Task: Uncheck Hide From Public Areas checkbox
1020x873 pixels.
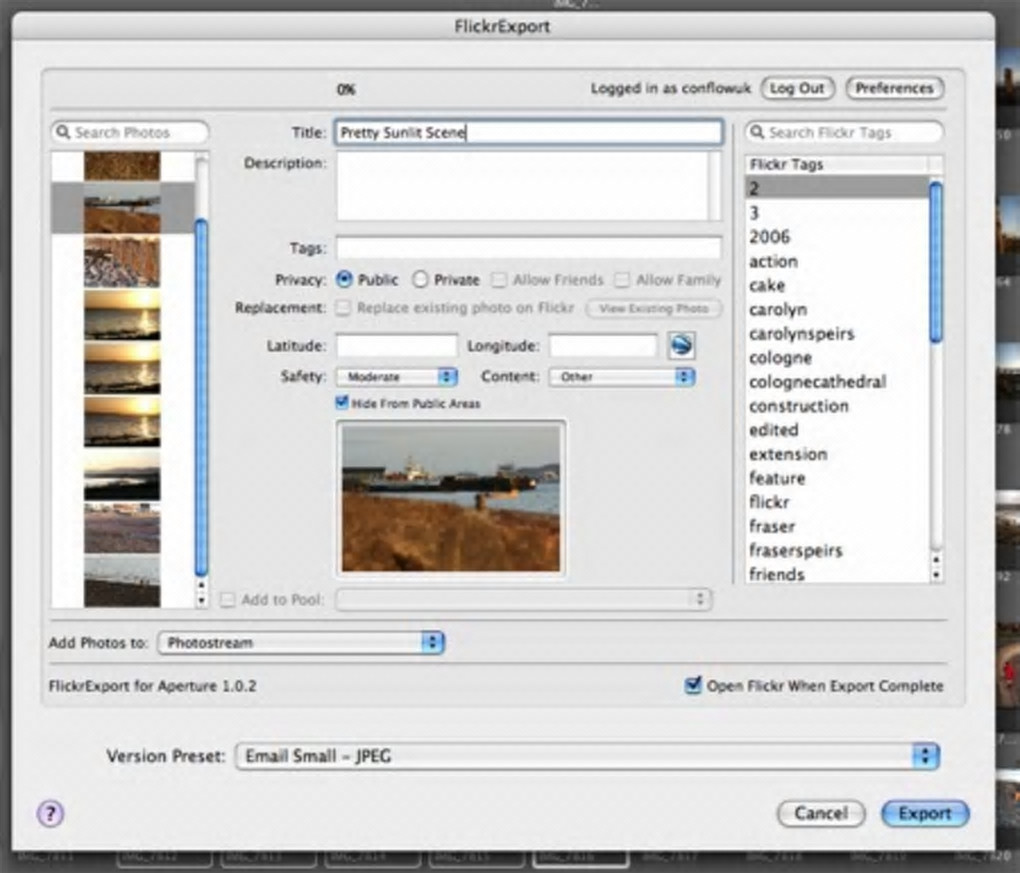Action: [342, 403]
